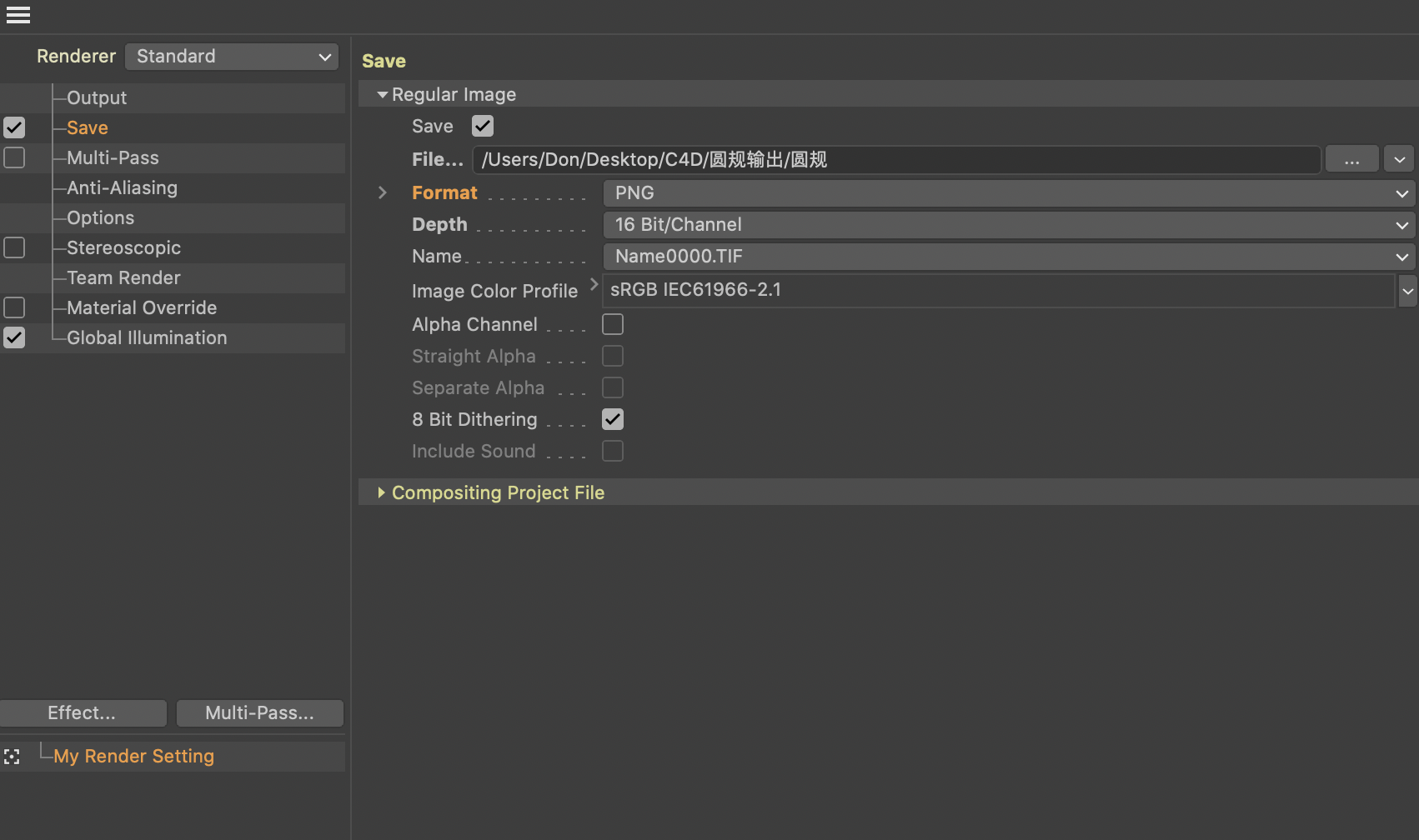Click the Multi-Pass... button
The height and width of the screenshot is (840, 1419).
(260, 713)
